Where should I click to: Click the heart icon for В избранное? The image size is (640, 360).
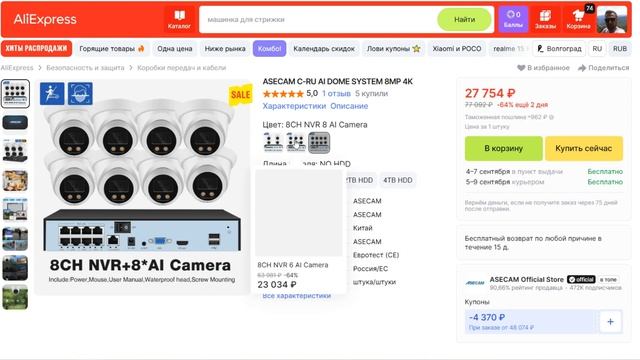tap(521, 68)
